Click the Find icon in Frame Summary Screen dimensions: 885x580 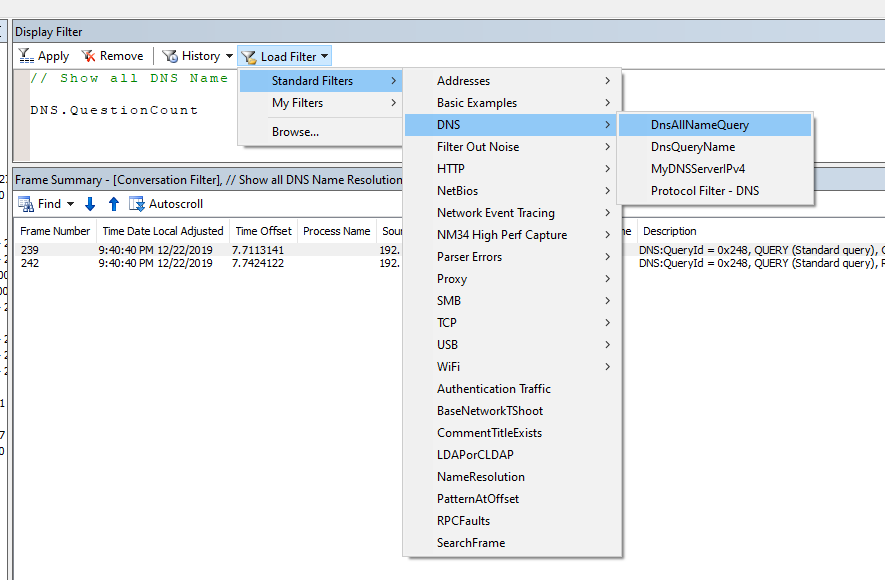[26, 204]
